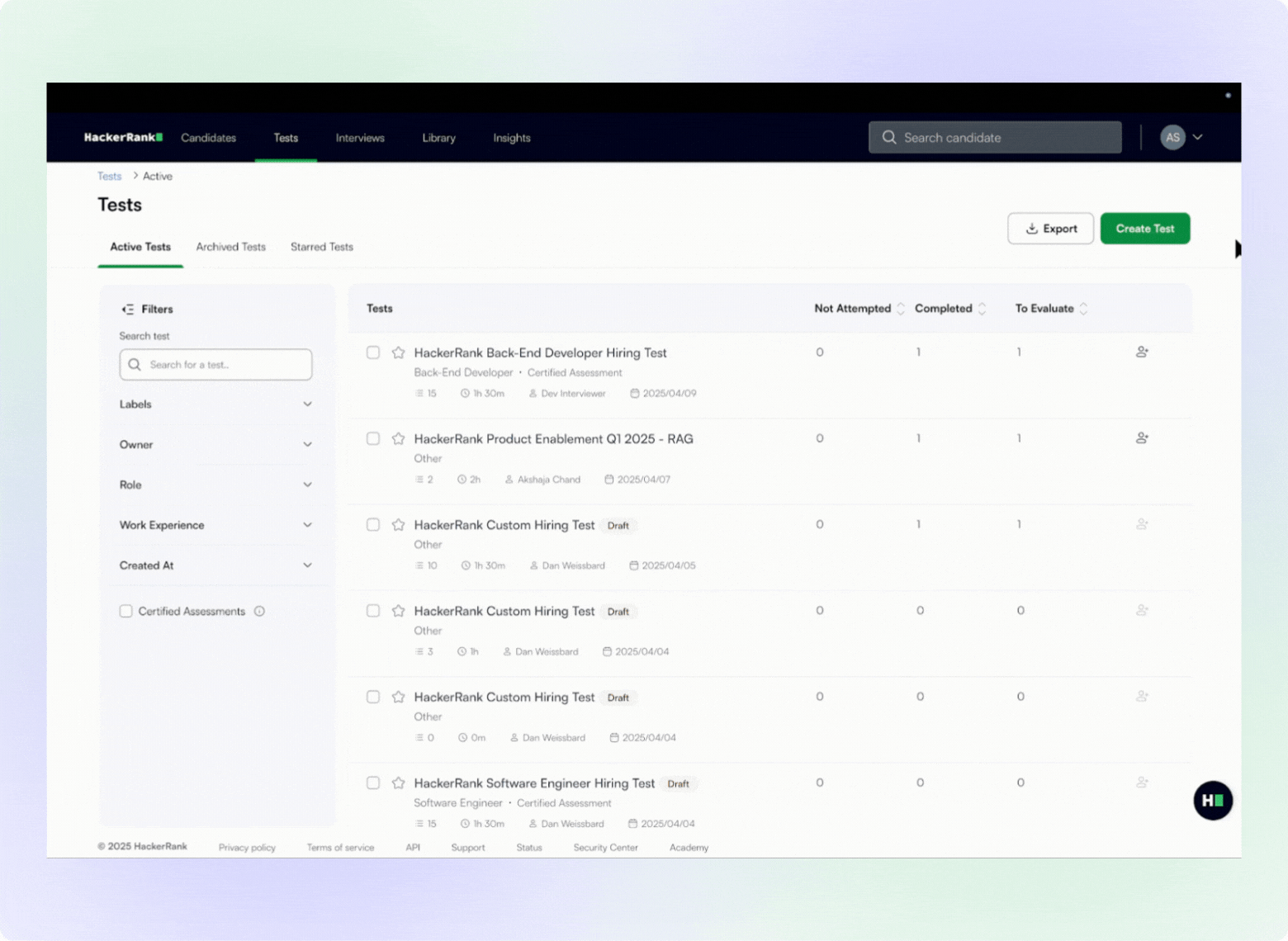This screenshot has width=1288, height=941.
Task: Enable the Certified Assessments filter checkbox
Action: 125,611
